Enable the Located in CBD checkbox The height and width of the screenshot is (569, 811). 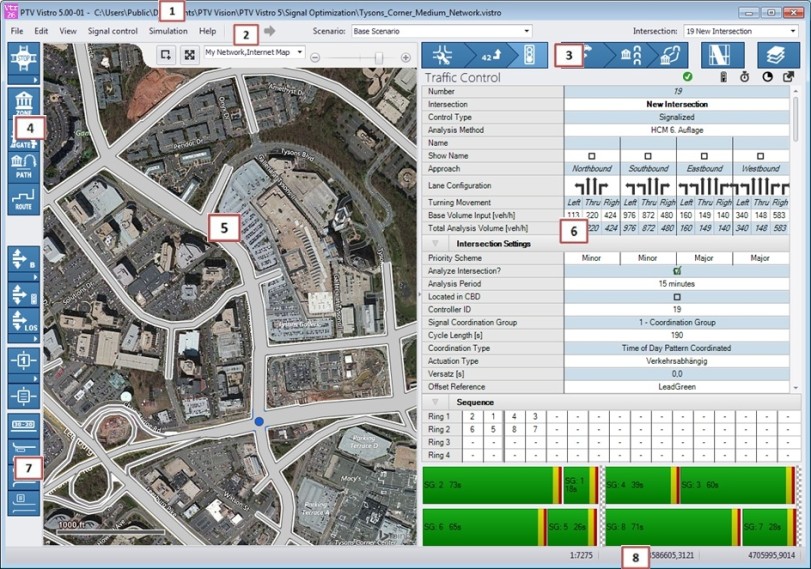coord(677,297)
